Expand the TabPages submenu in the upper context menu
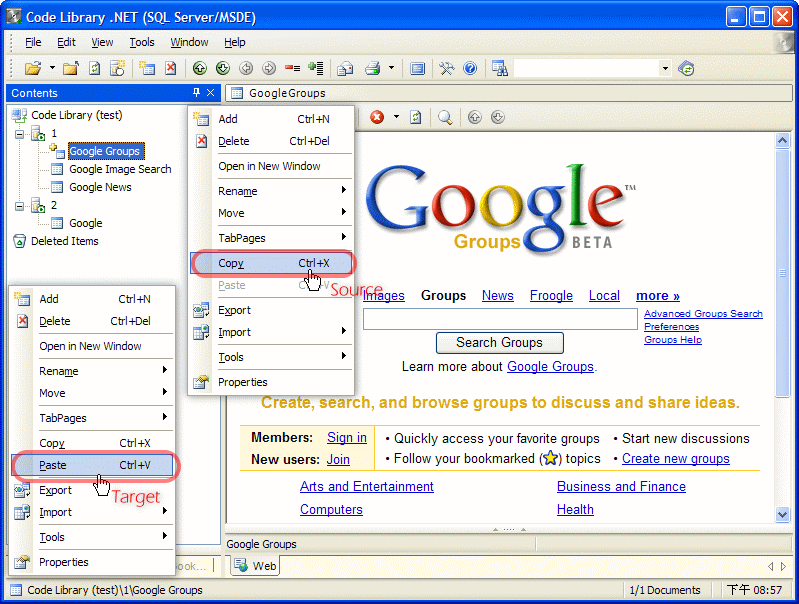799x604 pixels. 272,238
